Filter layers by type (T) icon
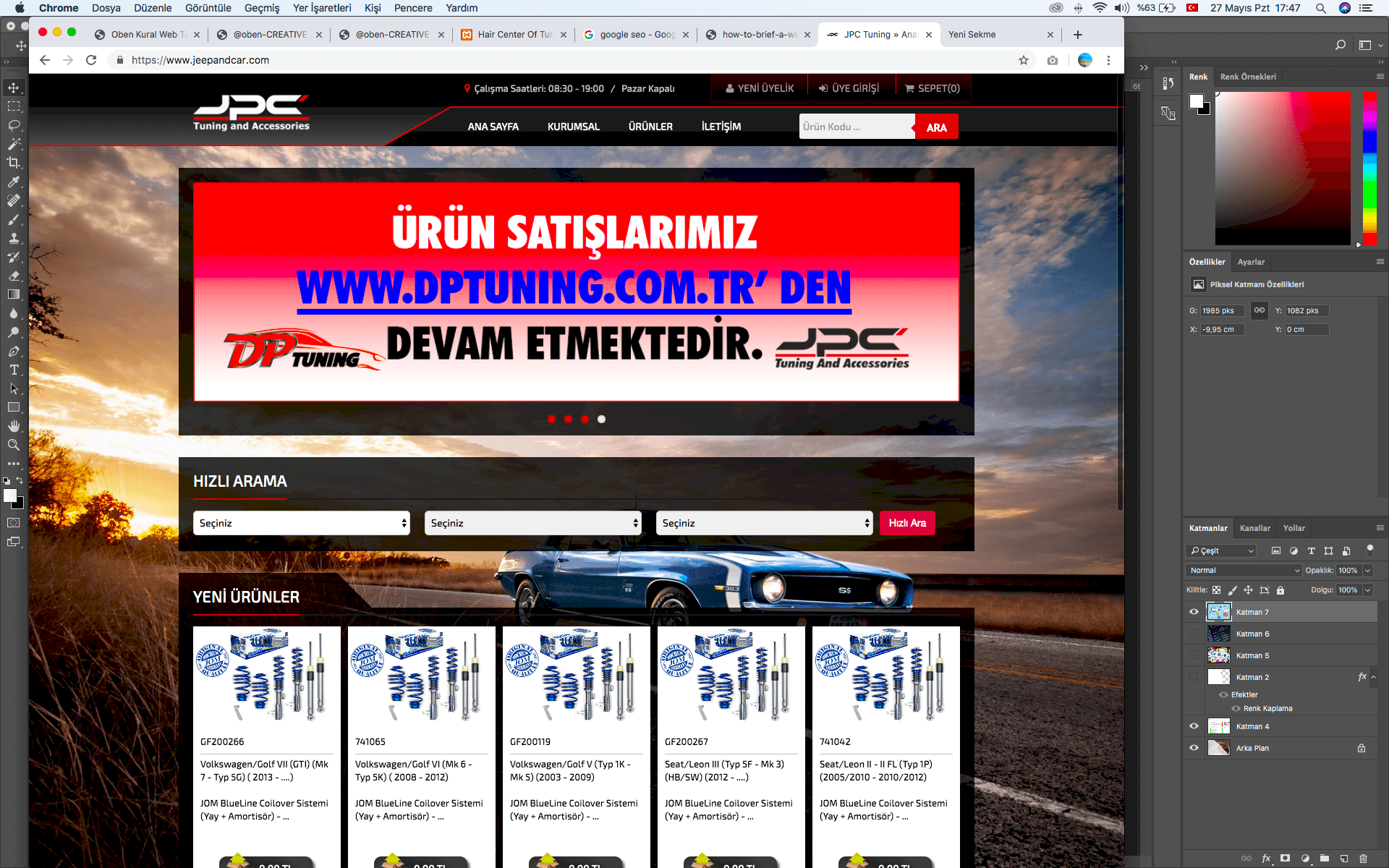Screen dimensions: 1389x868 pyautogui.click(x=1311, y=550)
